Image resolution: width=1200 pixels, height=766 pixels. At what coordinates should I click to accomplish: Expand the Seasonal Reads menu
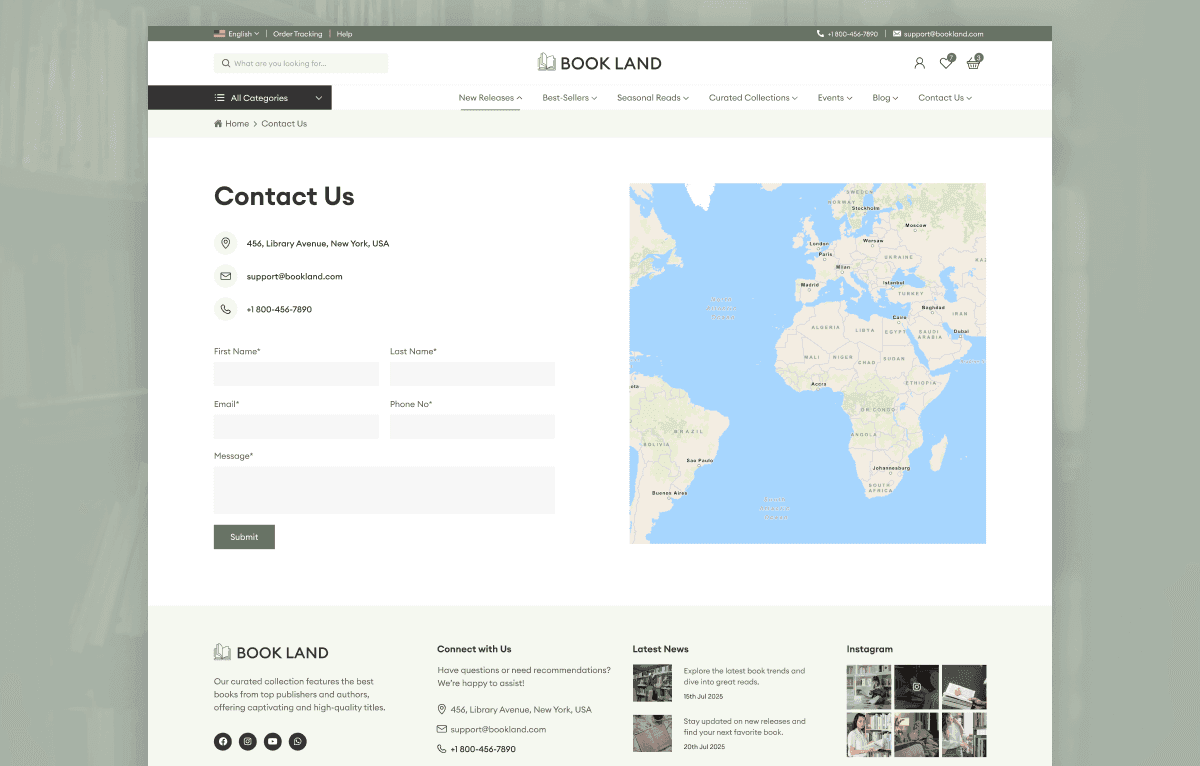pos(653,98)
